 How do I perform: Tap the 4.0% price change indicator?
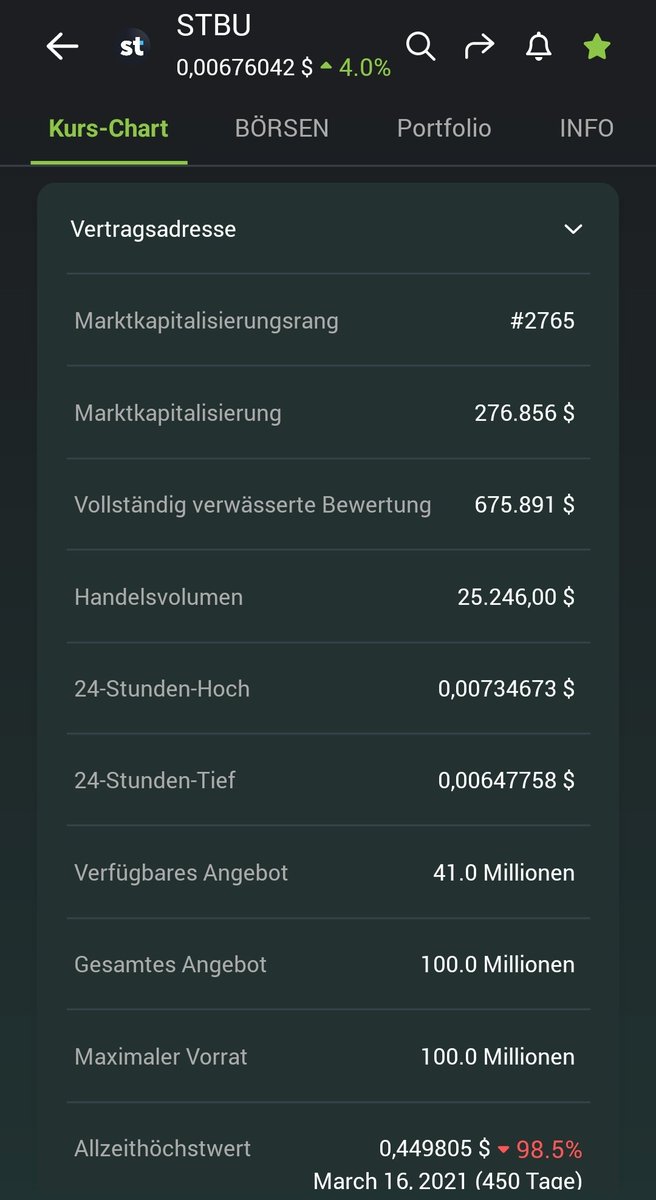[x=356, y=68]
